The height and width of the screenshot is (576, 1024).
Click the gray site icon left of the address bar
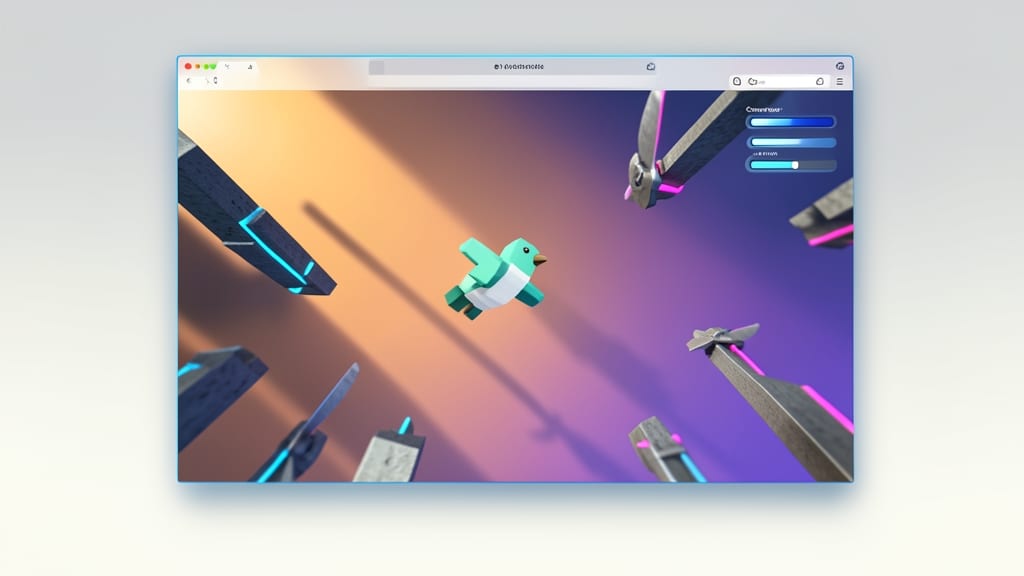click(377, 67)
